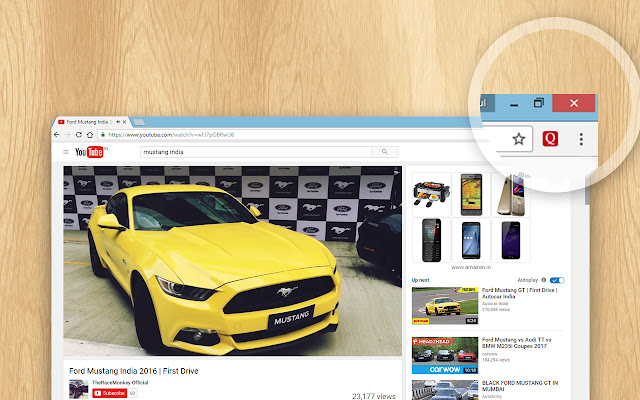The width and height of the screenshot is (640, 400).
Task: Click the red Subscribe button
Action: (110, 393)
